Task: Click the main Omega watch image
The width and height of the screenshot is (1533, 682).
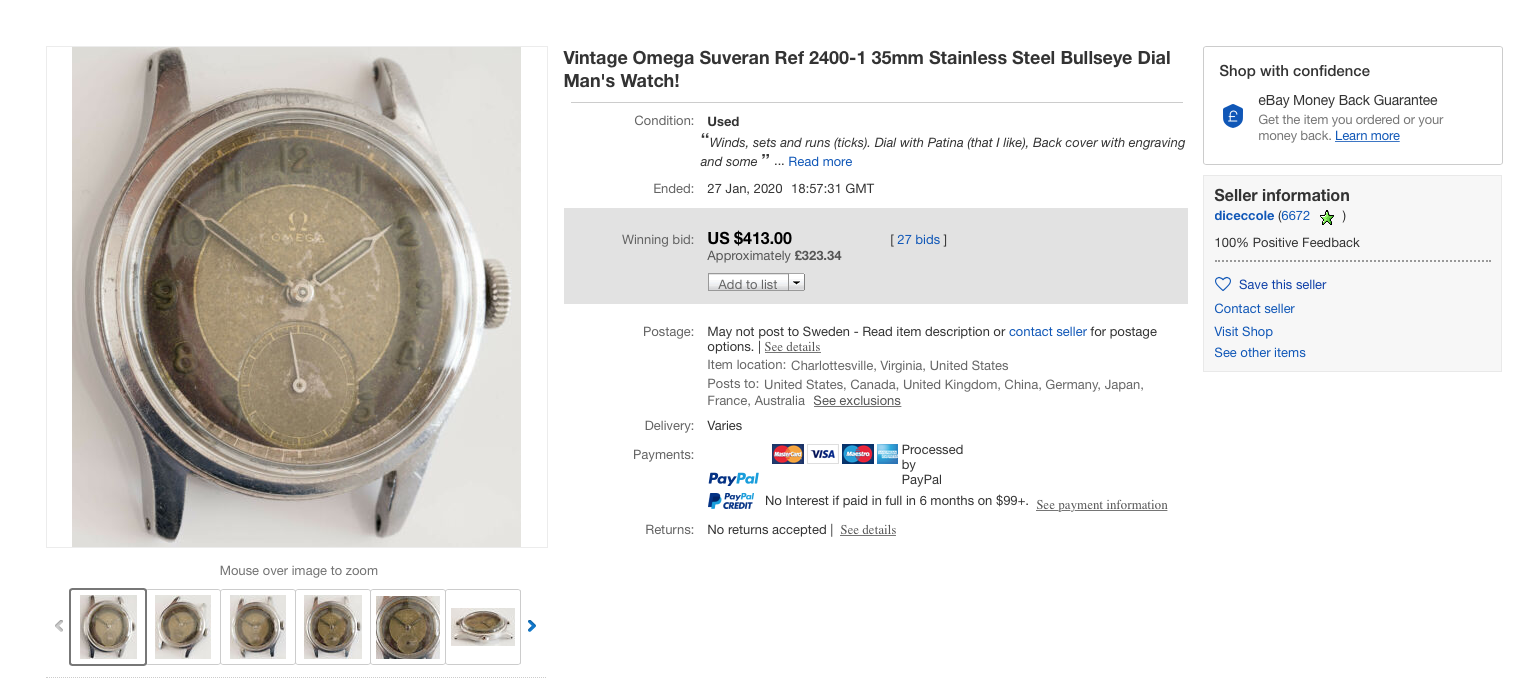Action: pos(296,297)
